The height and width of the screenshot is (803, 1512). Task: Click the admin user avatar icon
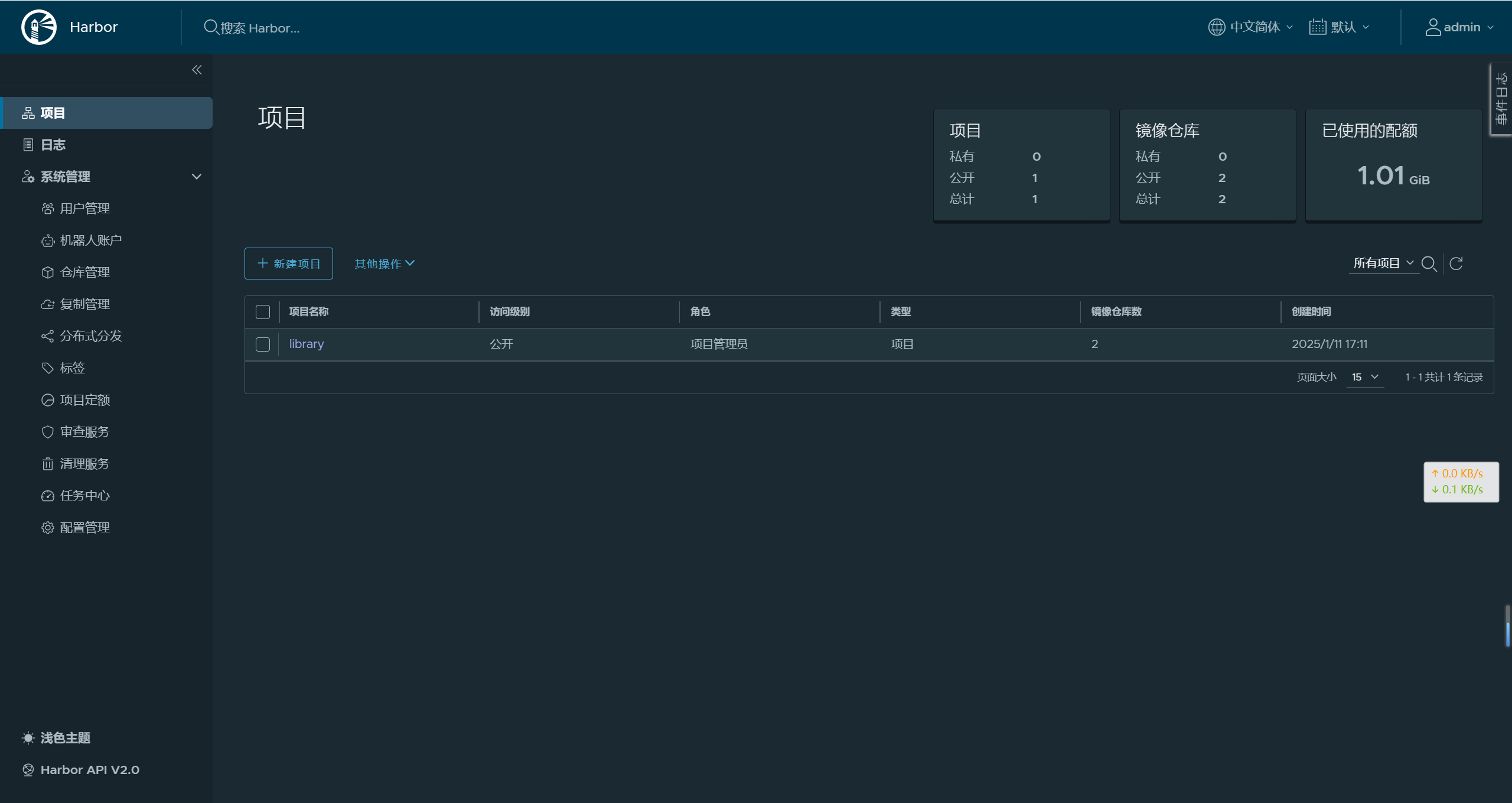pos(1433,27)
